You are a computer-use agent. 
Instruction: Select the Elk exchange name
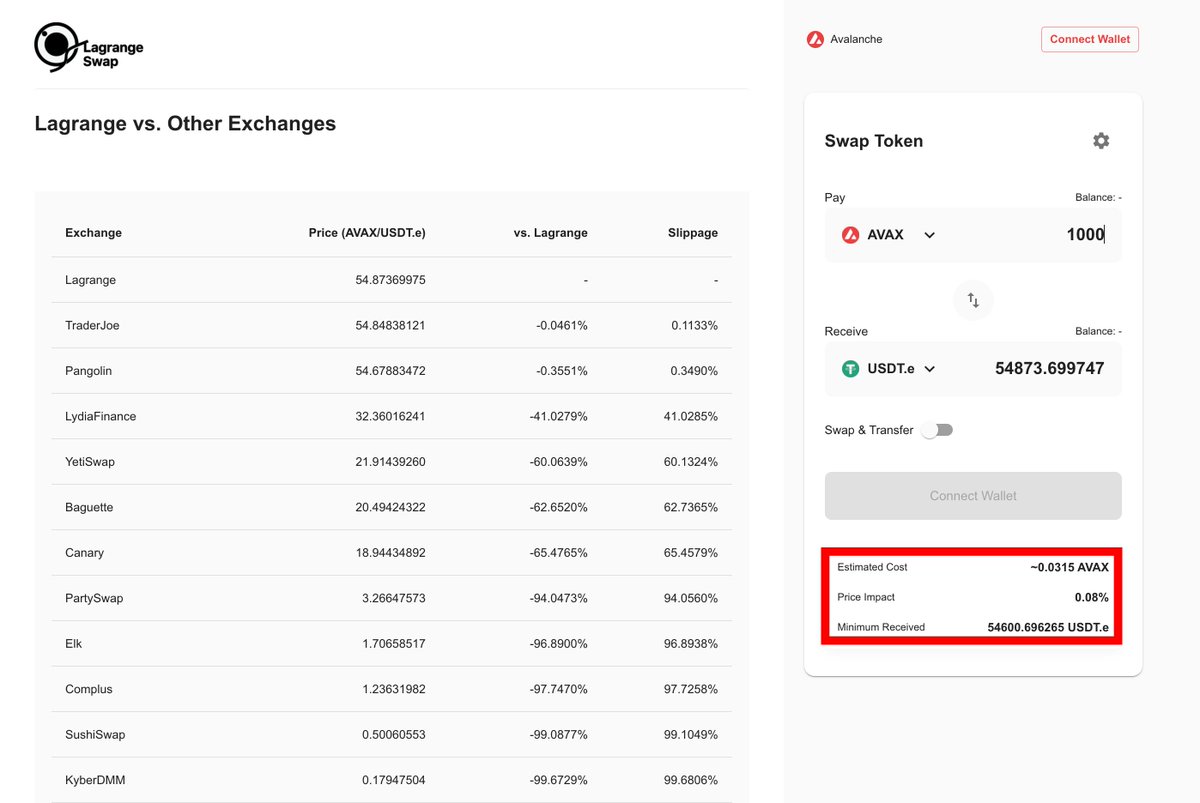[73, 644]
